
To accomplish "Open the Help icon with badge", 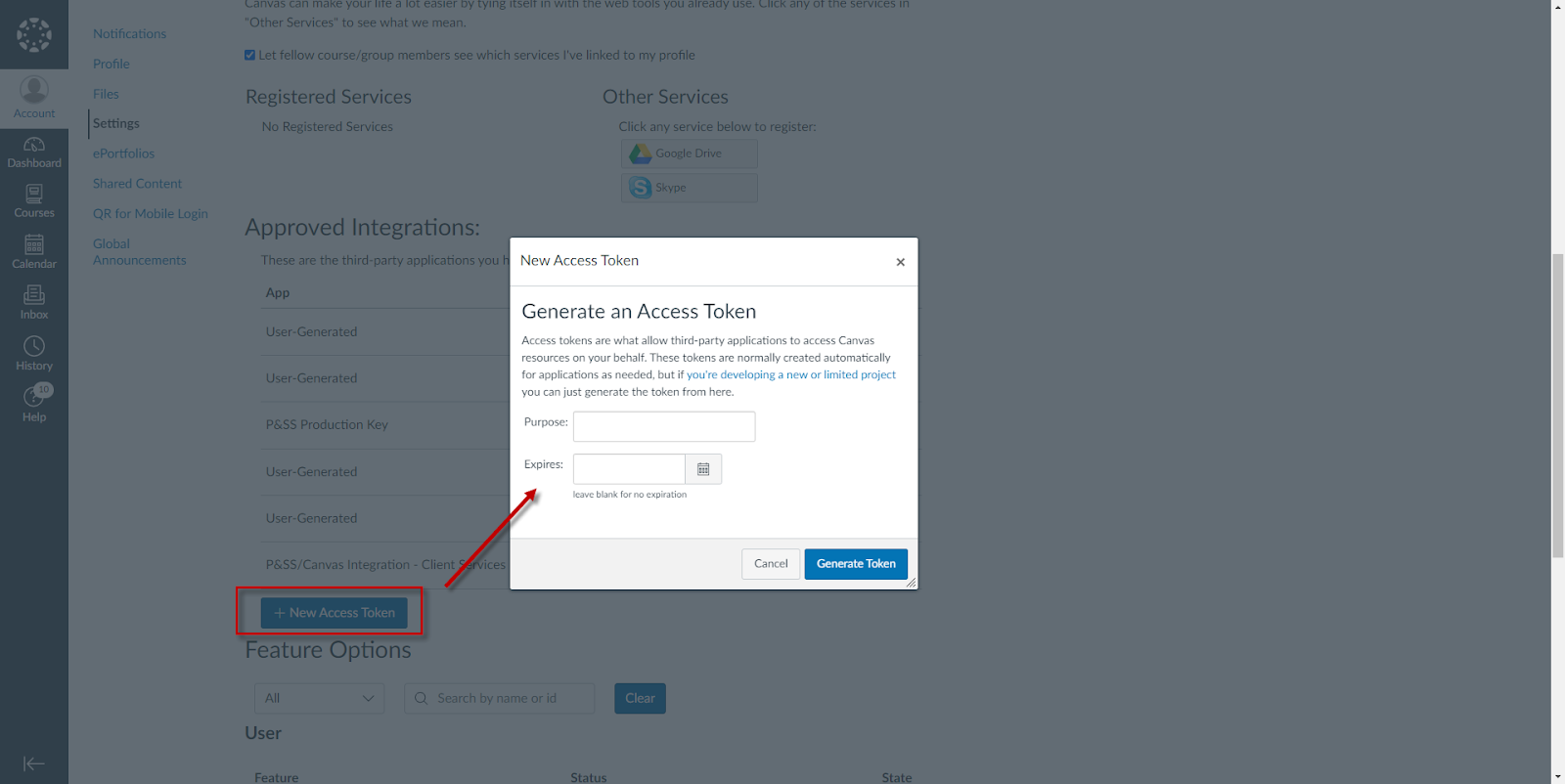I will click(34, 404).
